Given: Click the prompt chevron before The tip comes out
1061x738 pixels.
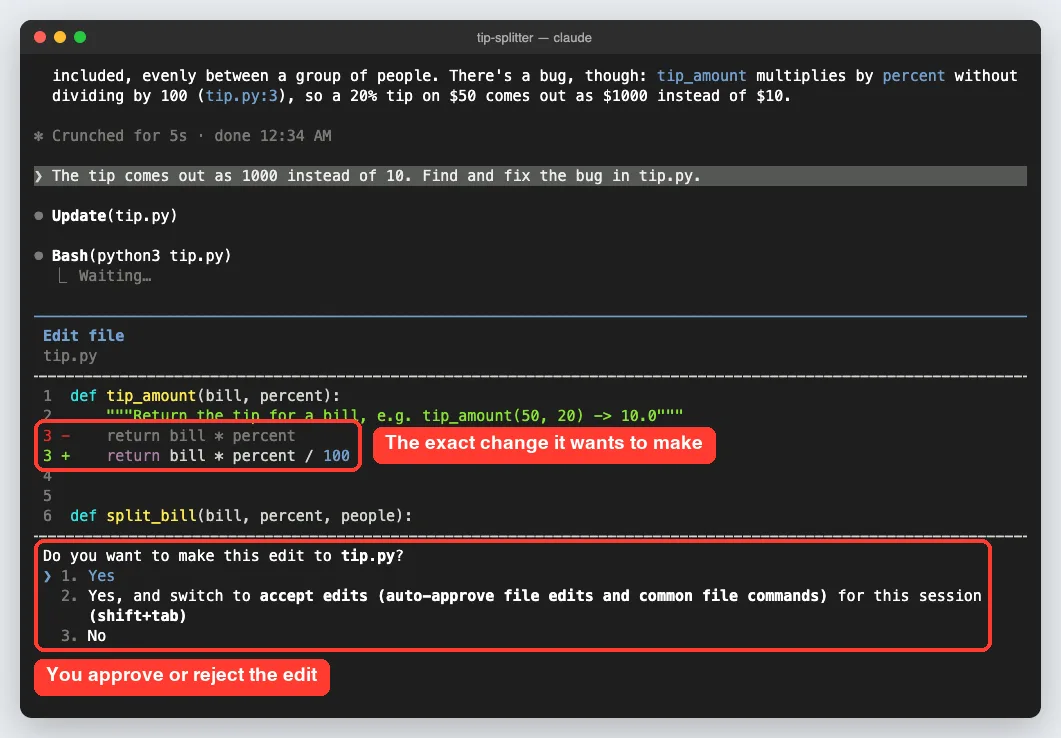Looking at the screenshot, I should tap(39, 176).
